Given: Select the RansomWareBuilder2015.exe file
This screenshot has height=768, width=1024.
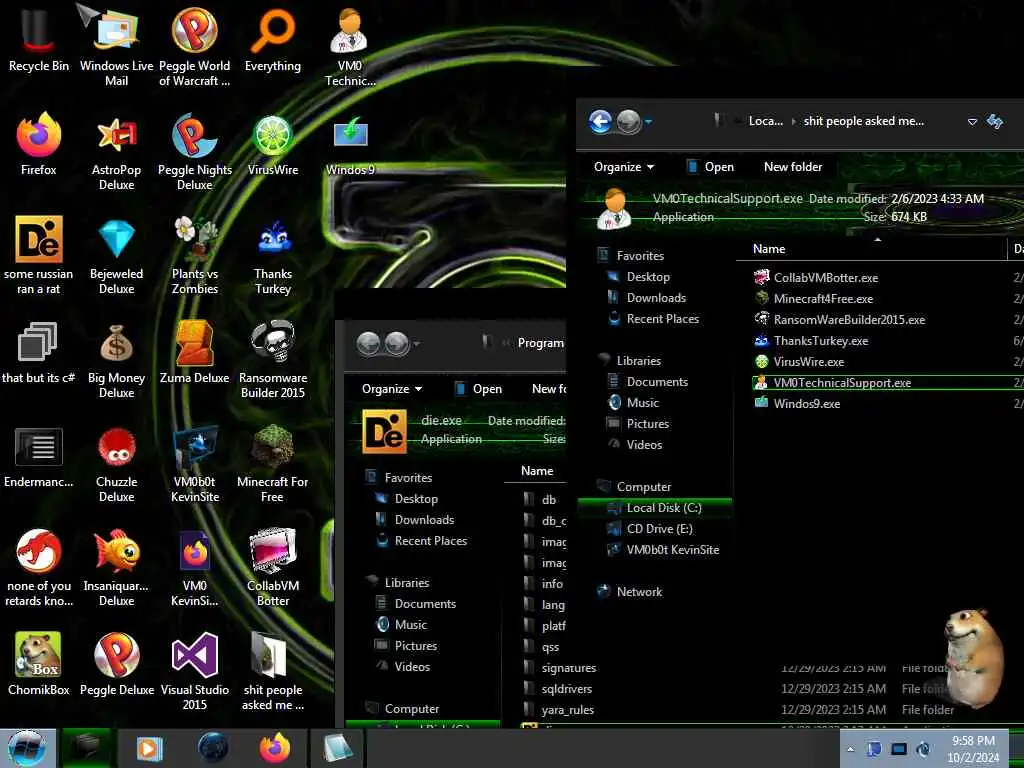Looking at the screenshot, I should tap(840, 319).
